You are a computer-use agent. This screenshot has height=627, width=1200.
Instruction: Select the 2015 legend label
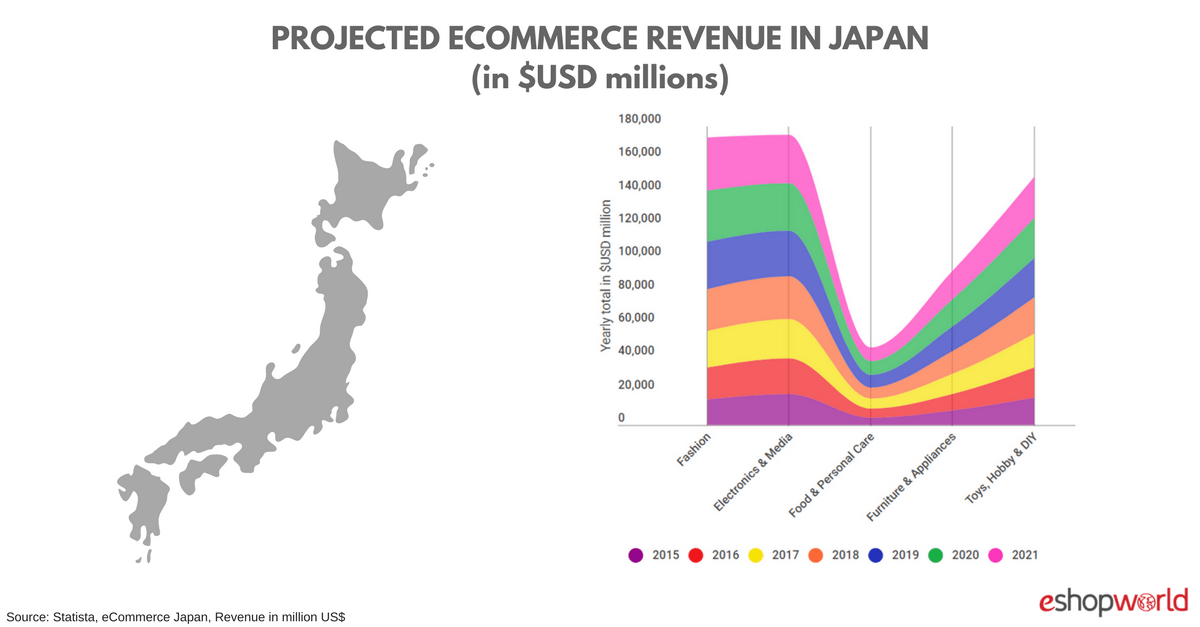[x=665, y=555]
